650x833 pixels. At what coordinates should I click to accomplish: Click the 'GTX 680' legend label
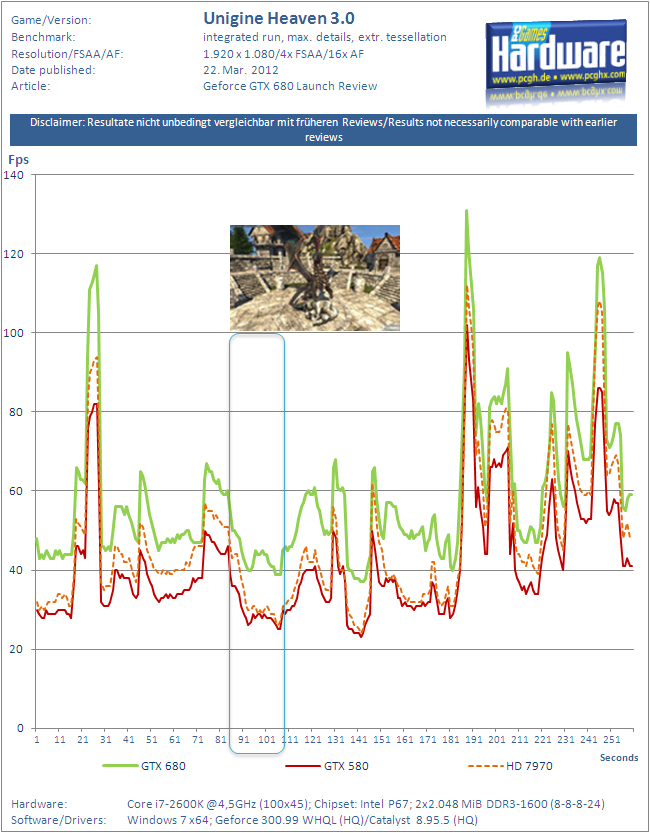pos(163,766)
